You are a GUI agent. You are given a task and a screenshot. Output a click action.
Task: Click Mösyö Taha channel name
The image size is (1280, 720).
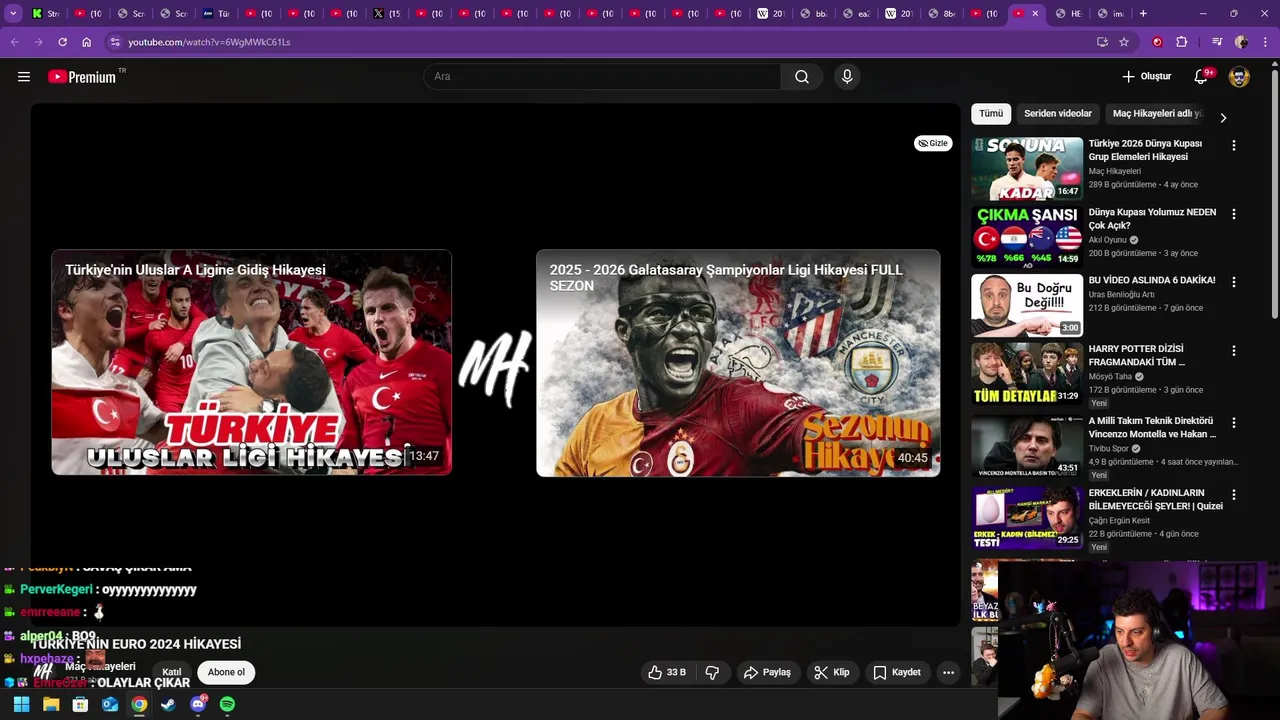click(1110, 377)
